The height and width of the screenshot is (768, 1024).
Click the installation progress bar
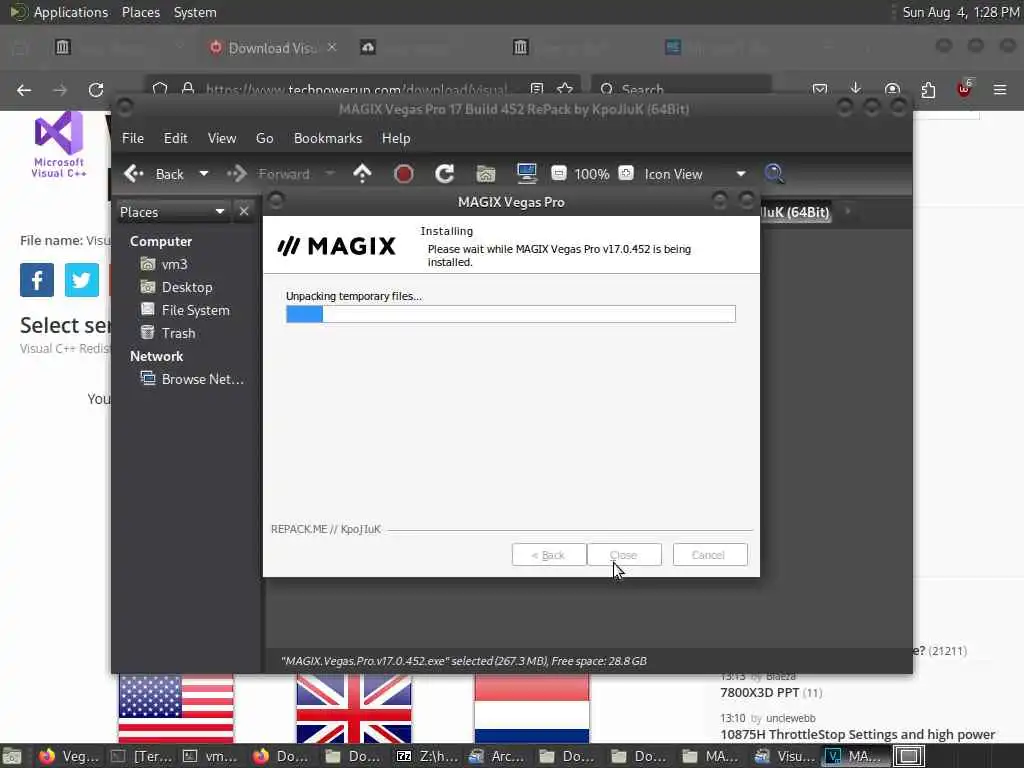click(511, 314)
